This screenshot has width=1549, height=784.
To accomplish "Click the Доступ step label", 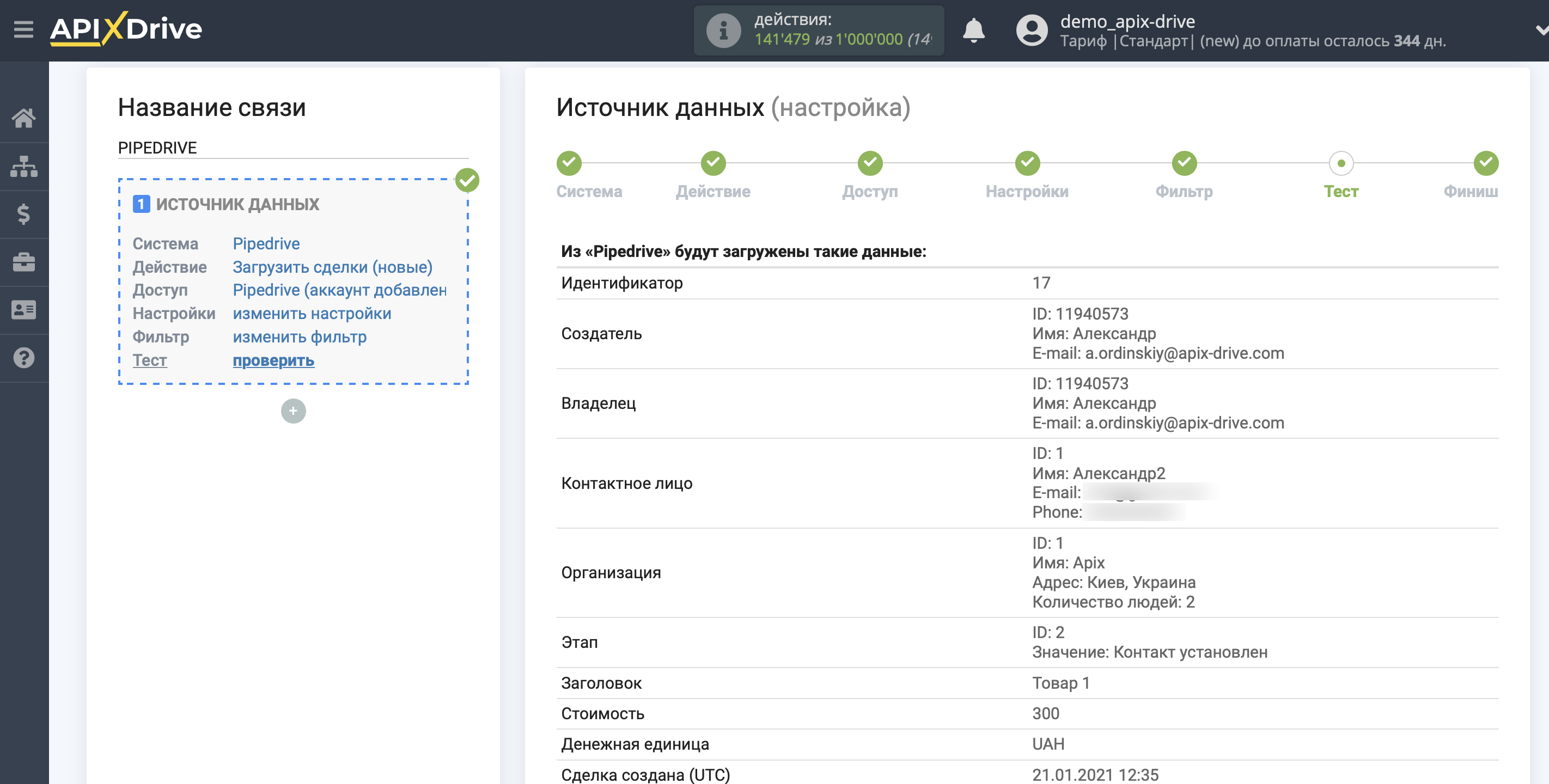I will tap(870, 191).
